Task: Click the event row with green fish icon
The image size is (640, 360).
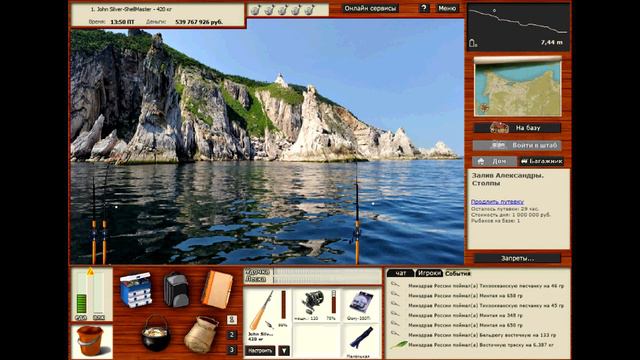Action: pos(477,345)
